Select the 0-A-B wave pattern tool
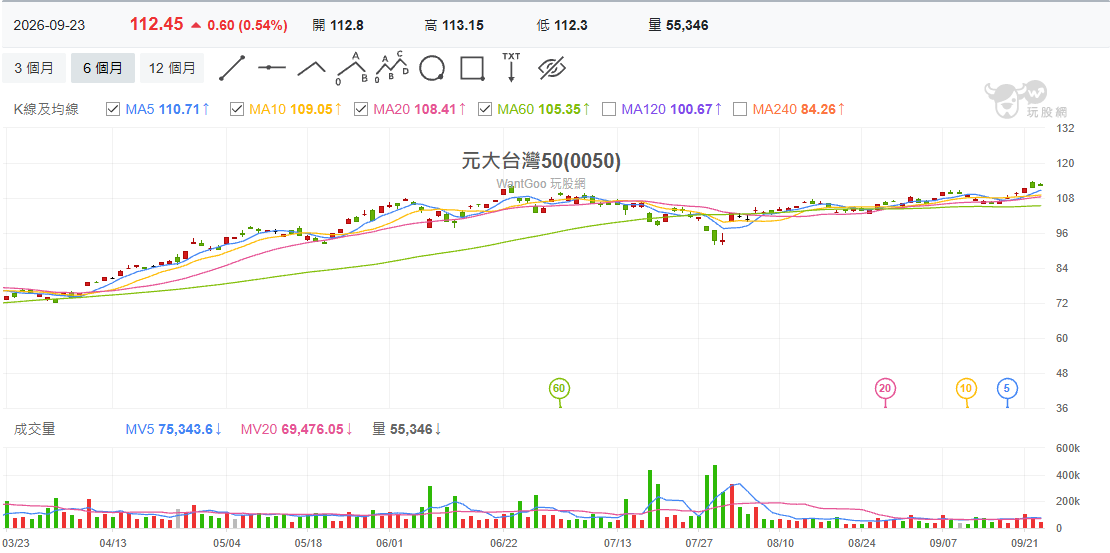The image size is (1110, 553). pyautogui.click(x=352, y=68)
